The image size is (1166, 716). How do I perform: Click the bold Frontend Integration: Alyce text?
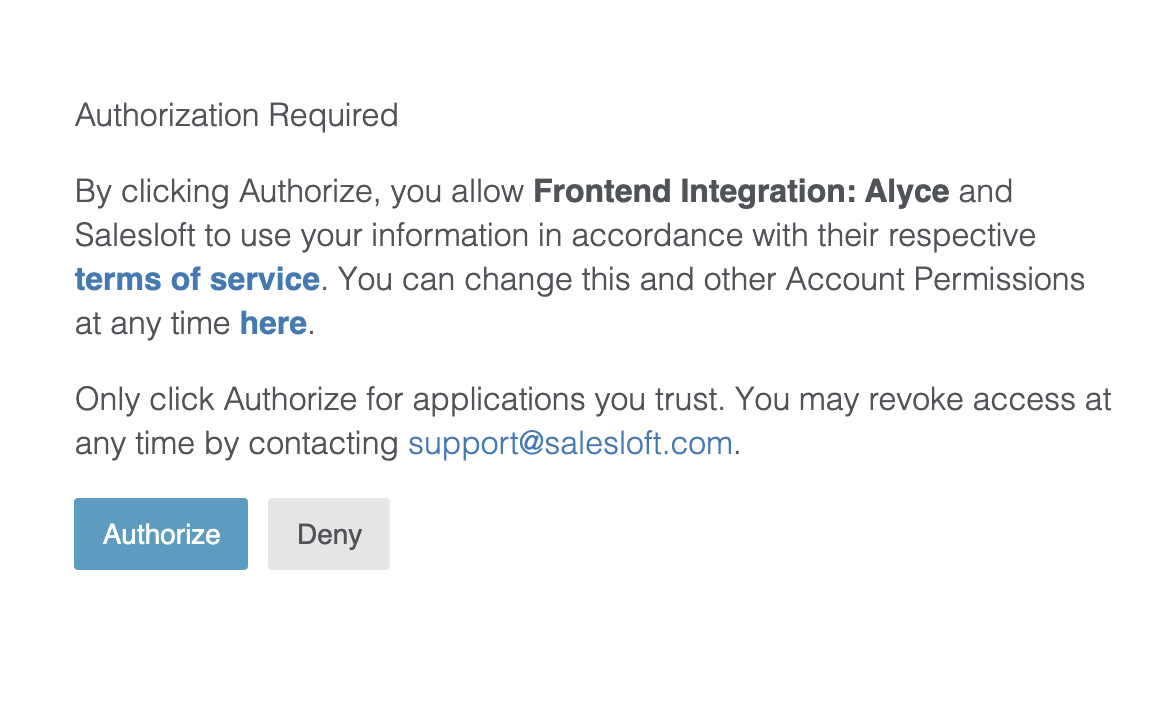pyautogui.click(x=741, y=191)
